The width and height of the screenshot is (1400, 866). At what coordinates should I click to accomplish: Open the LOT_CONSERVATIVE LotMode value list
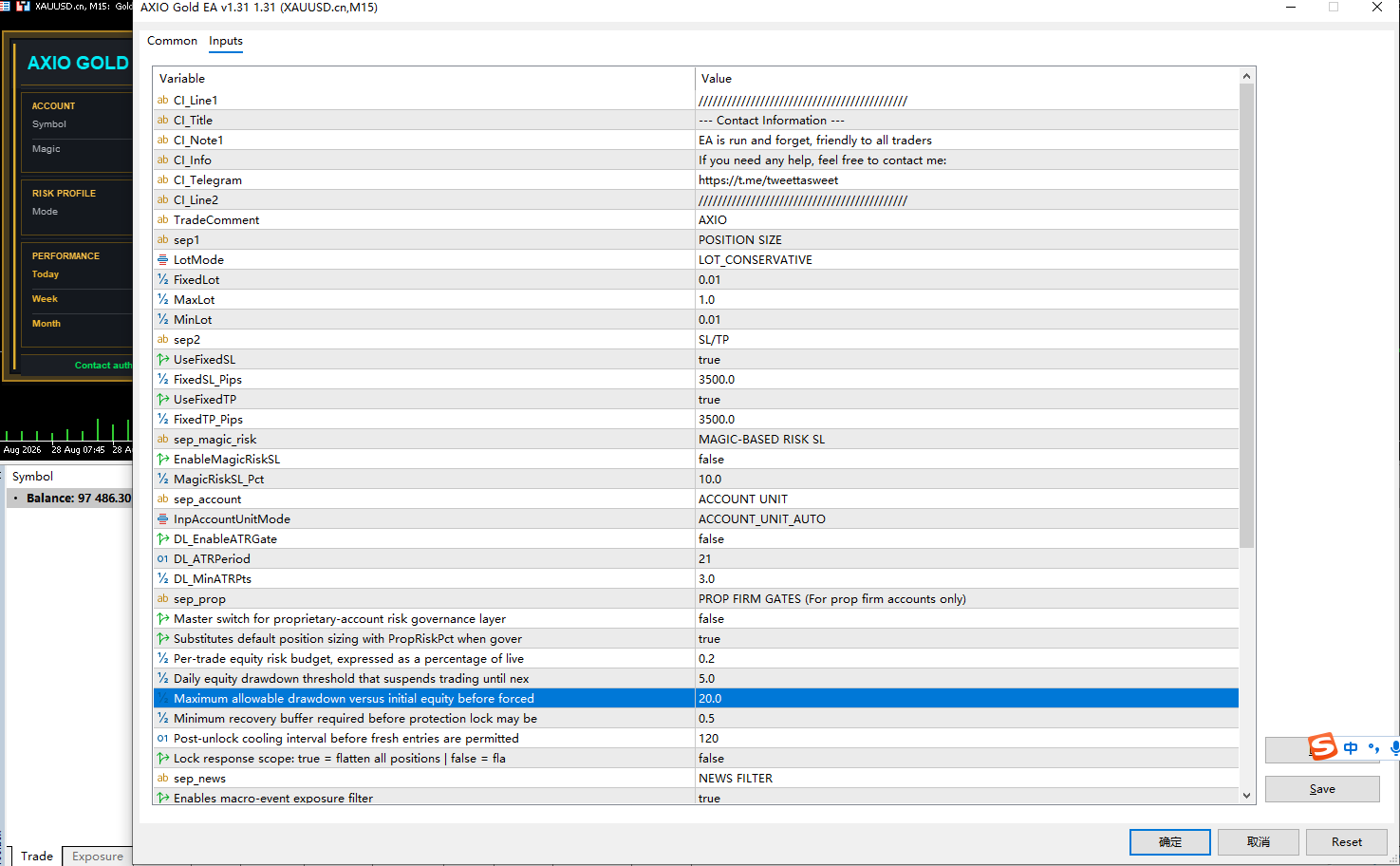pyautogui.click(x=966, y=259)
